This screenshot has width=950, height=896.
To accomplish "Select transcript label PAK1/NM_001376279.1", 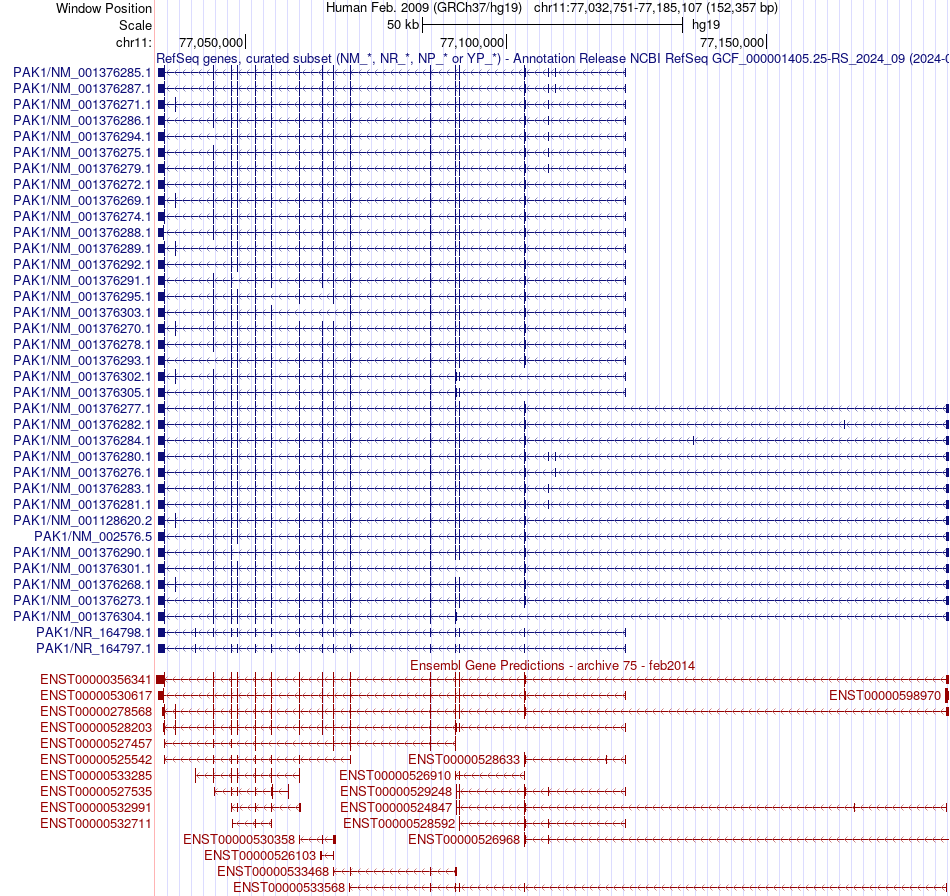I will point(82,168).
